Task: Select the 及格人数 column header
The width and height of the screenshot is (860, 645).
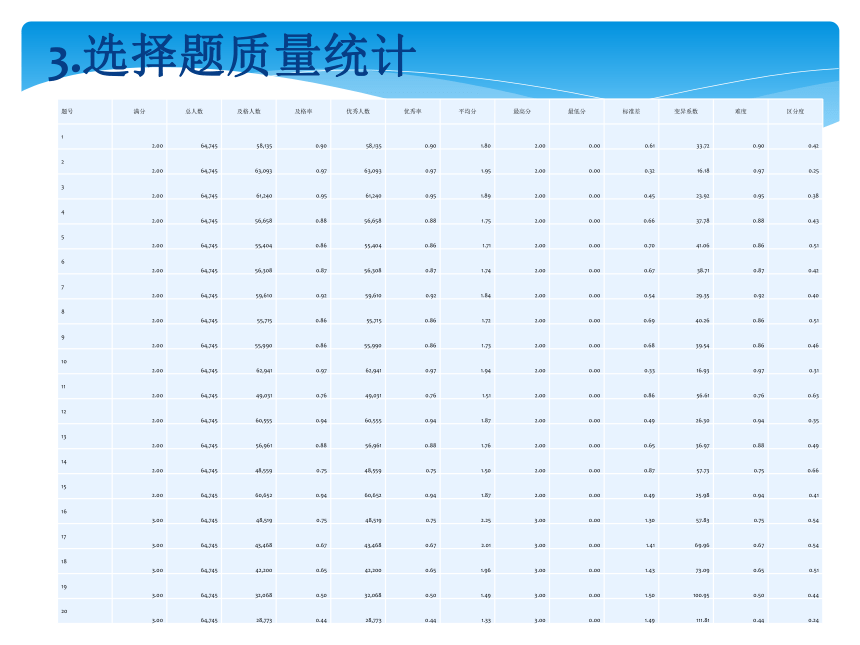Action: point(249,111)
